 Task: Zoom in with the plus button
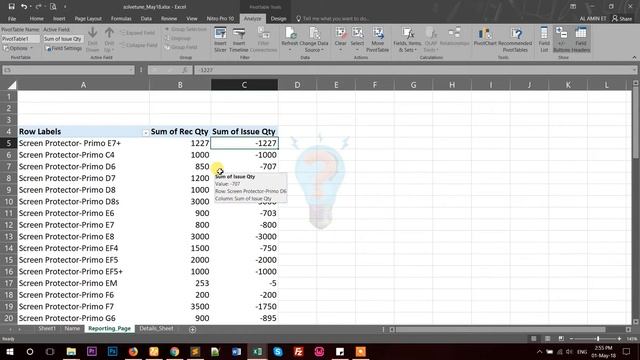(x=619, y=339)
